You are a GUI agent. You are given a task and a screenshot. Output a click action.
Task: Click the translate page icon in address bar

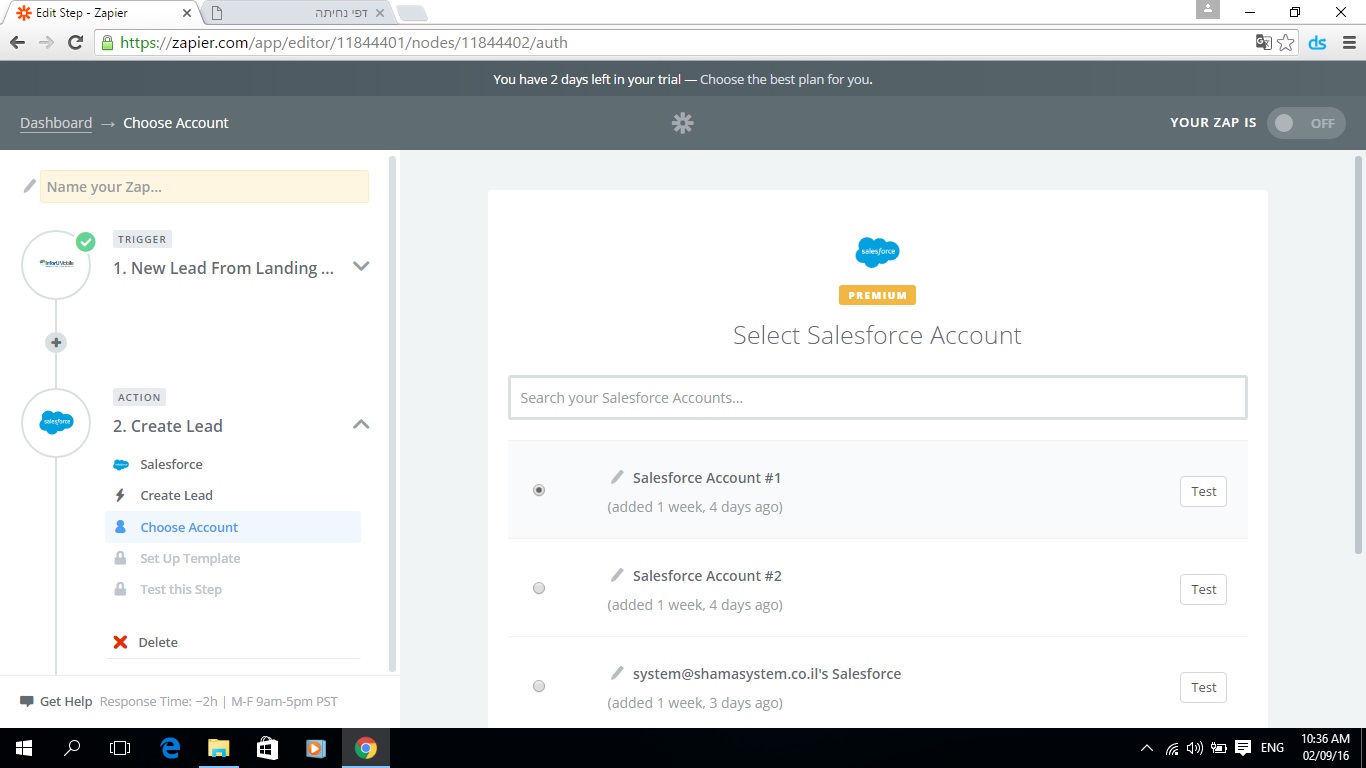[1264, 42]
